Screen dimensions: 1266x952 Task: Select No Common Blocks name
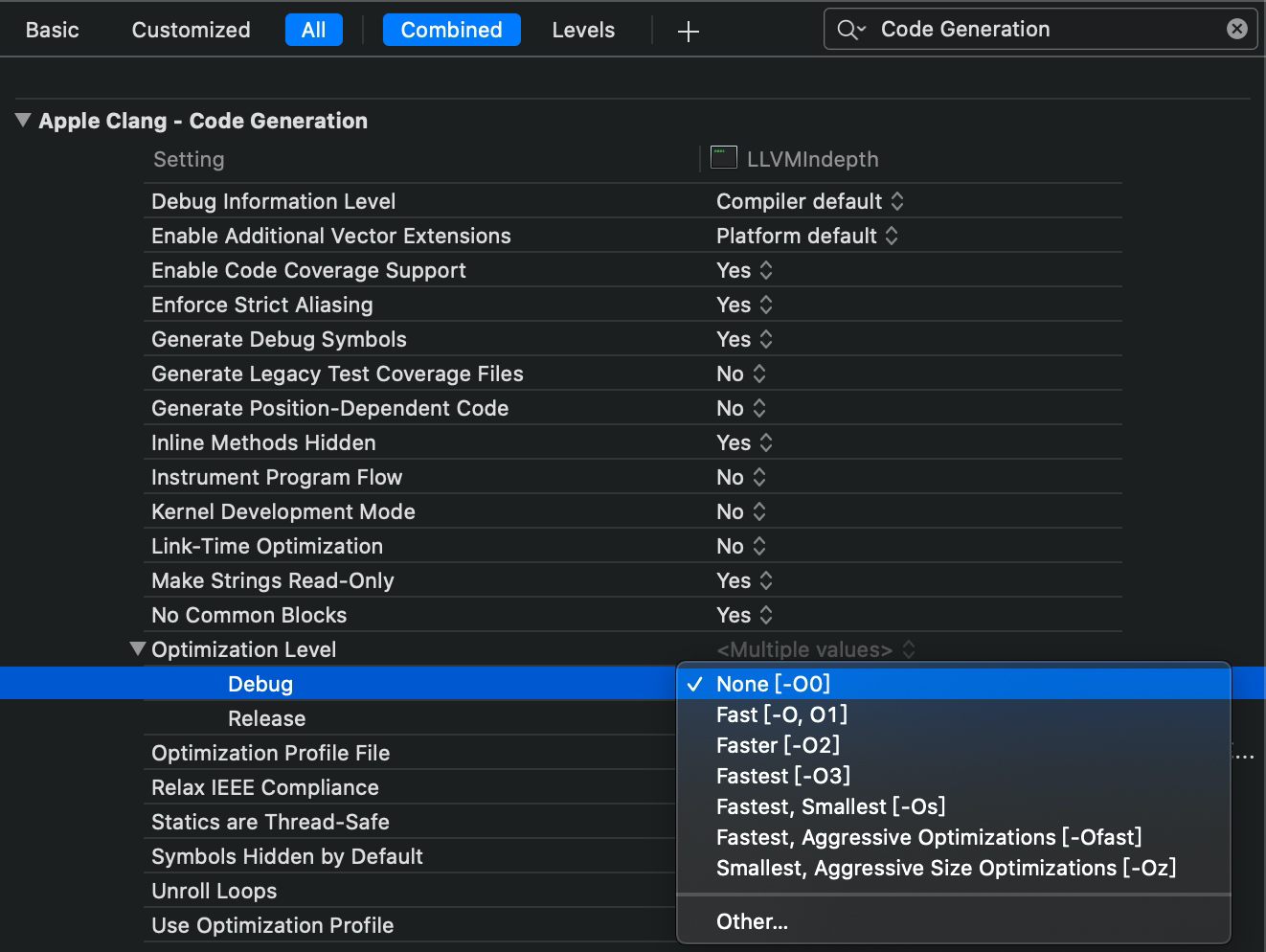(x=249, y=615)
